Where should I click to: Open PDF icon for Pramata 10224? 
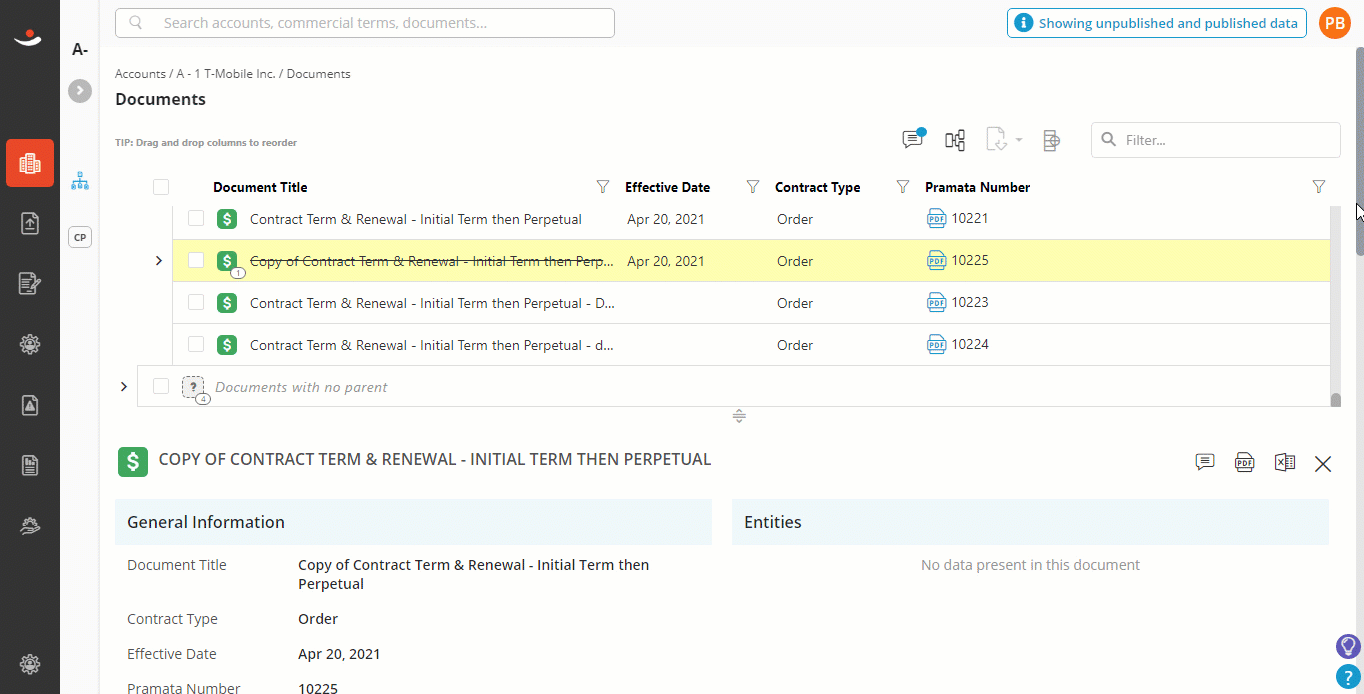tap(936, 345)
